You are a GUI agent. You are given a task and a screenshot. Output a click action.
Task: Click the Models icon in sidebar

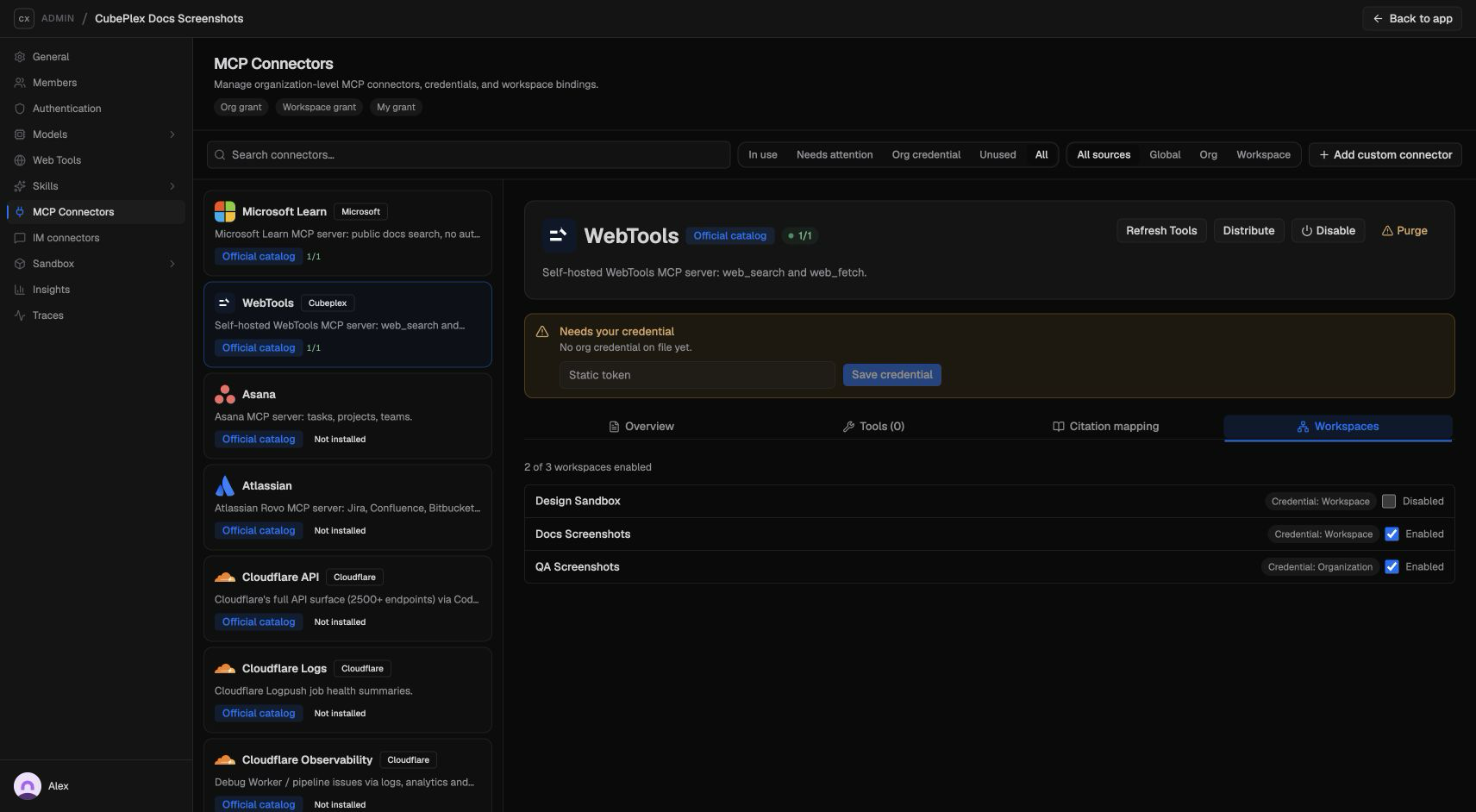point(20,134)
